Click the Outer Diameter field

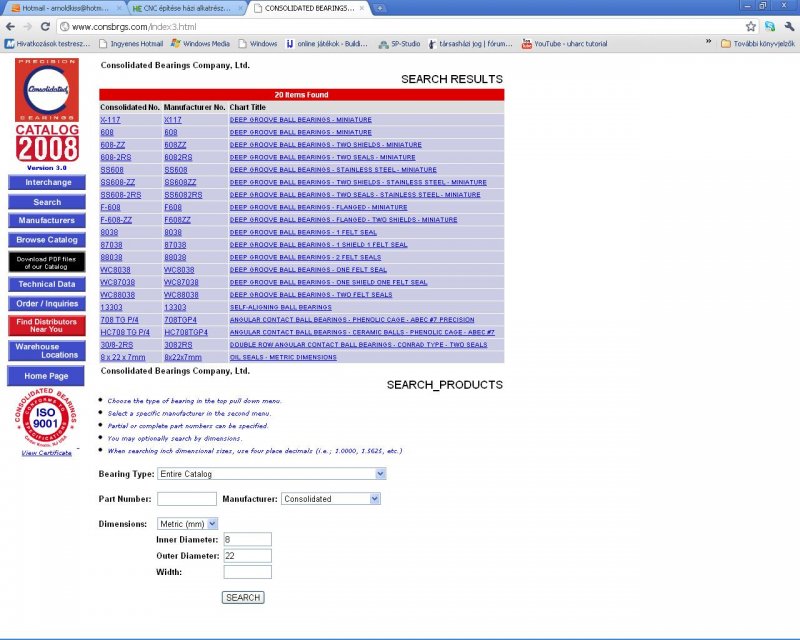point(247,556)
